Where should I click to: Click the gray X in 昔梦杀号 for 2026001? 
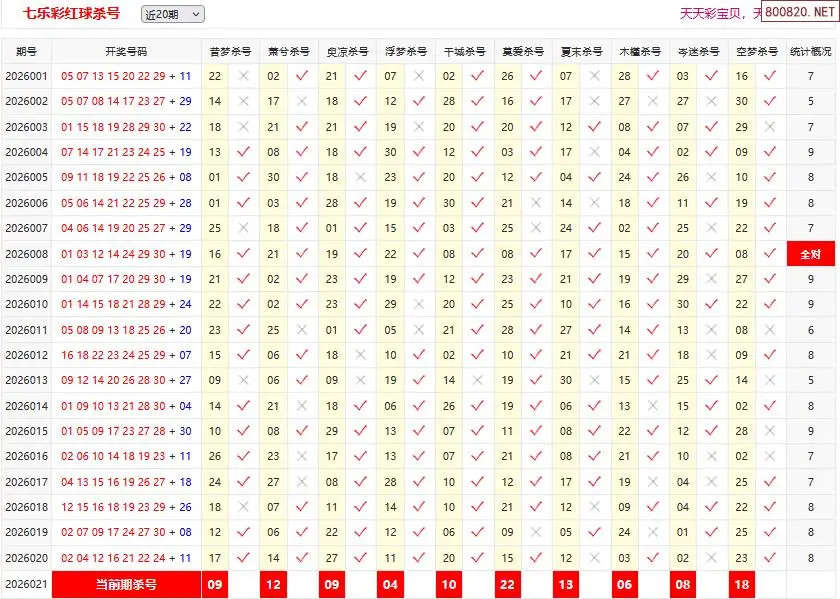[x=243, y=76]
